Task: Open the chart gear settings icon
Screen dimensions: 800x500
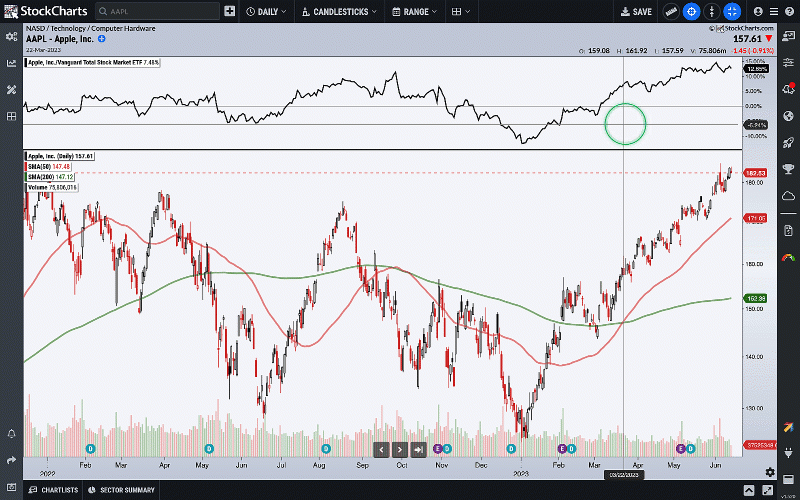Action: (x=770, y=472)
